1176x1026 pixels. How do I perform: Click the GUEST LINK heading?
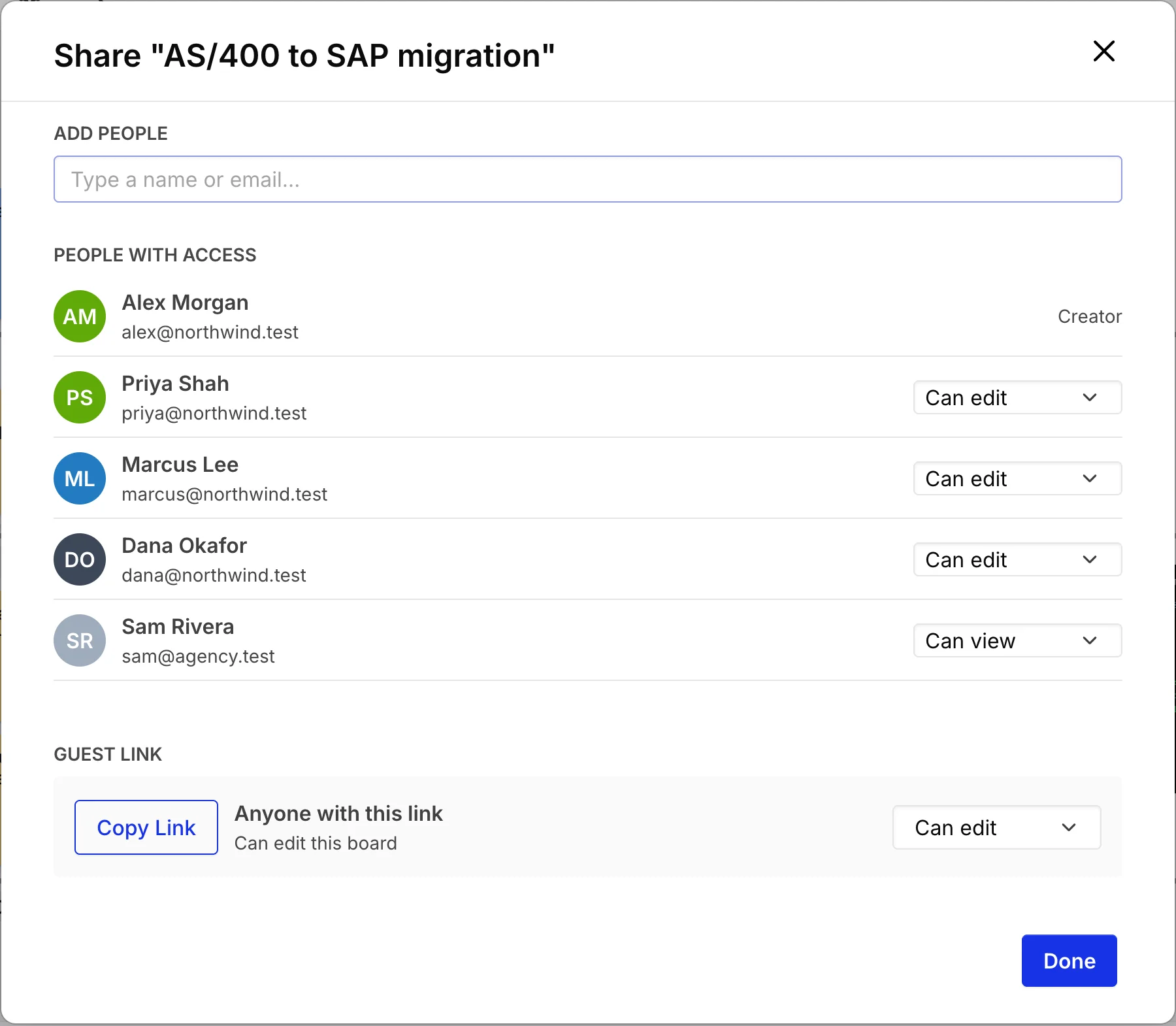pos(108,754)
